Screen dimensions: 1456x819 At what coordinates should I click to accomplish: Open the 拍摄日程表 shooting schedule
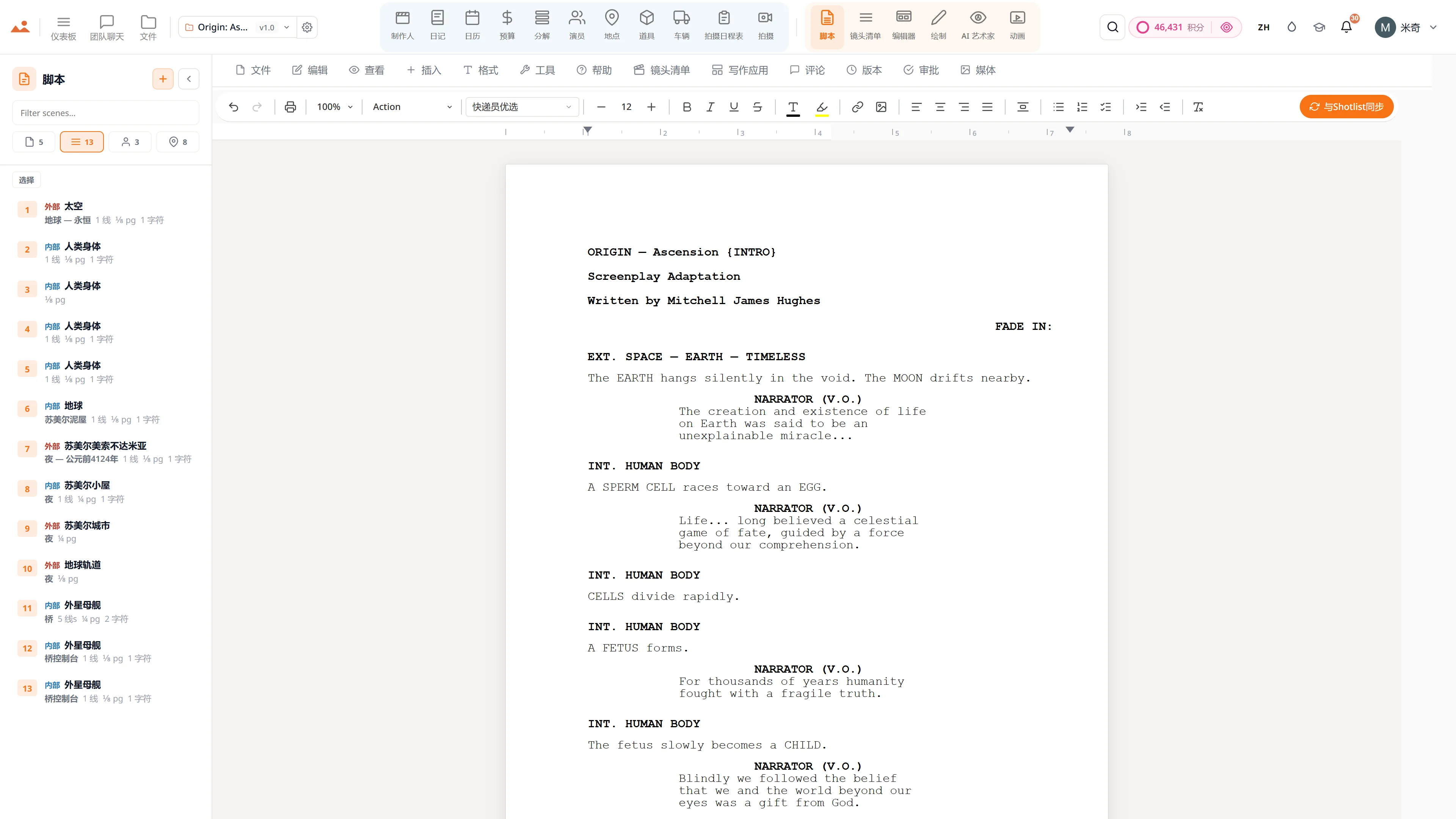click(723, 26)
